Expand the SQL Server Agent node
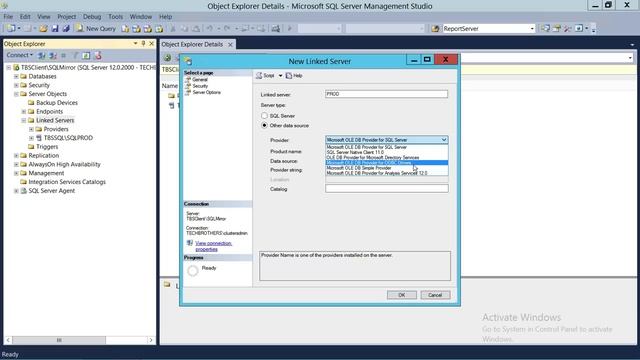Screen dimensions: 640x360 click(16, 191)
